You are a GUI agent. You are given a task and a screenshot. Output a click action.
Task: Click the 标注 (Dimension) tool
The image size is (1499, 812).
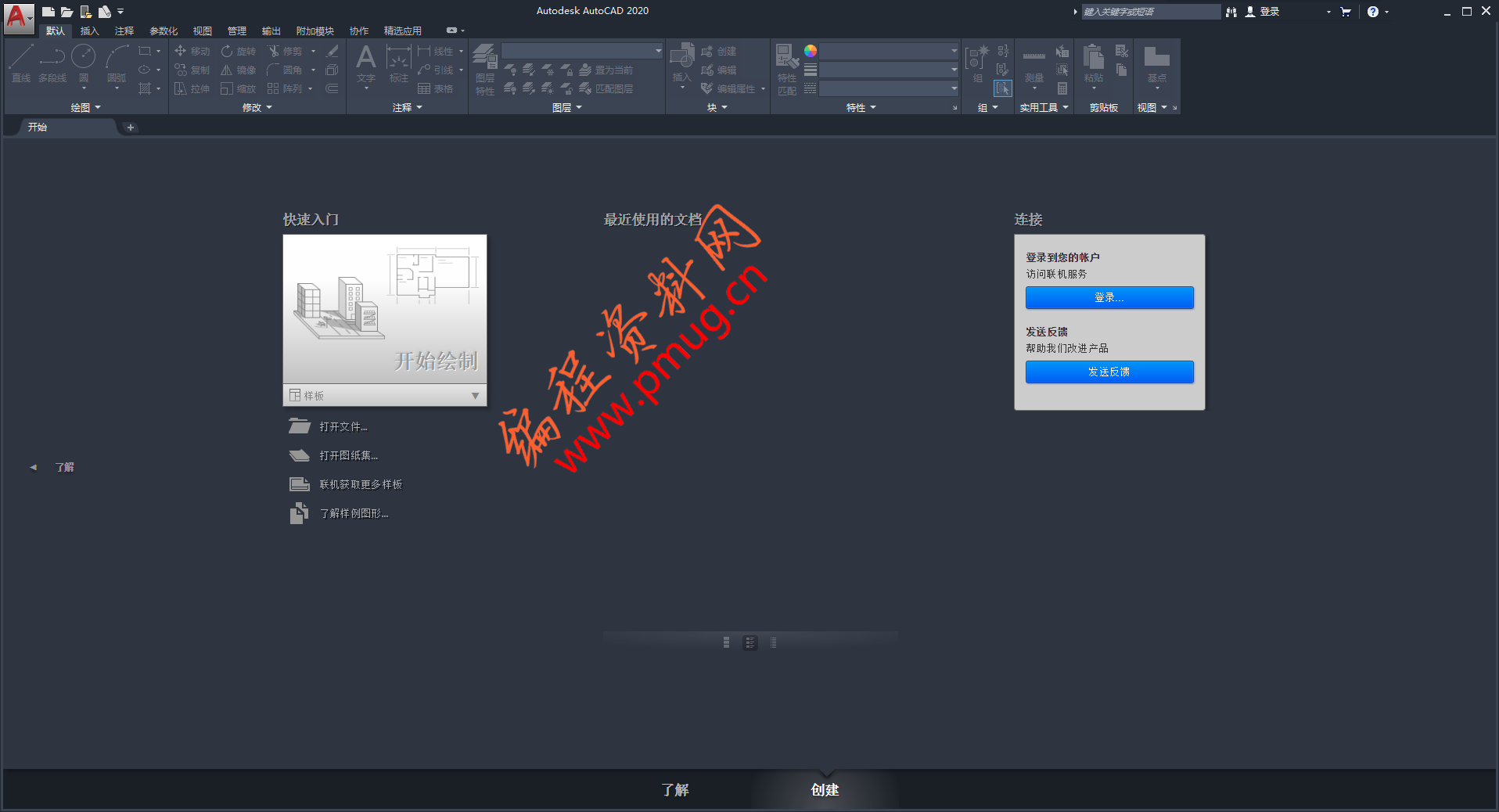pyautogui.click(x=399, y=64)
